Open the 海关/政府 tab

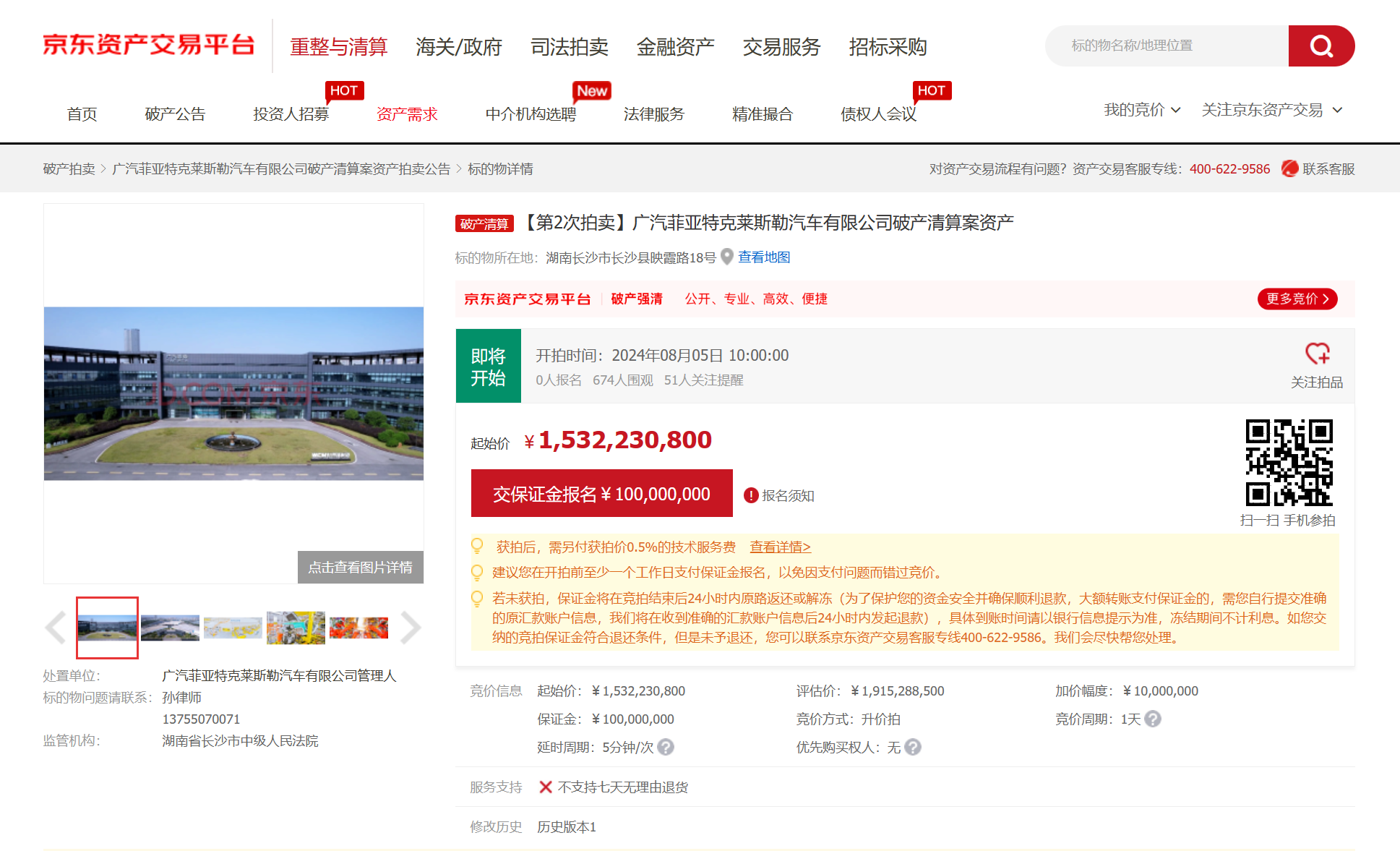tap(459, 47)
